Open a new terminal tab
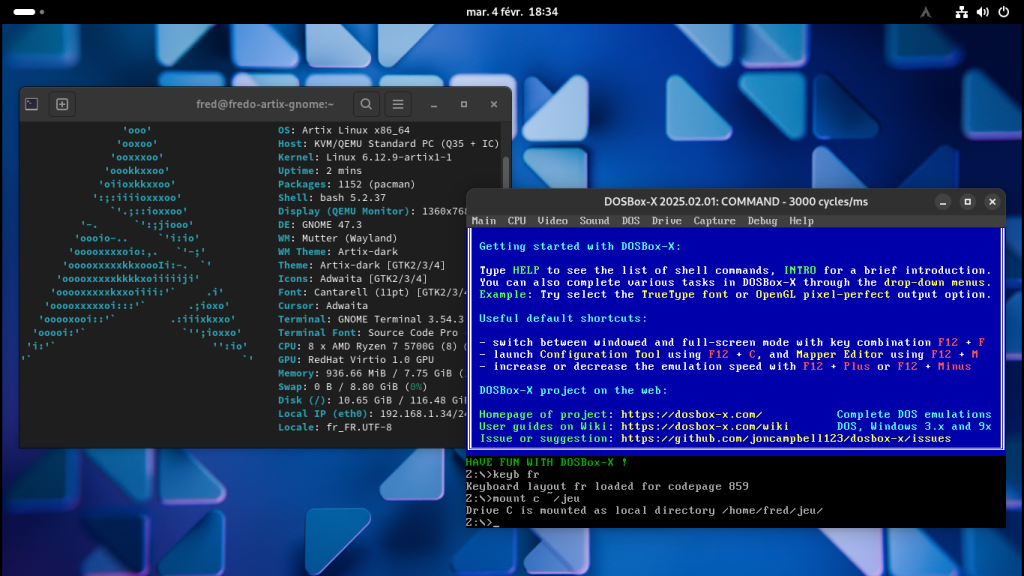This screenshot has width=1024, height=576. pyautogui.click(x=62, y=104)
